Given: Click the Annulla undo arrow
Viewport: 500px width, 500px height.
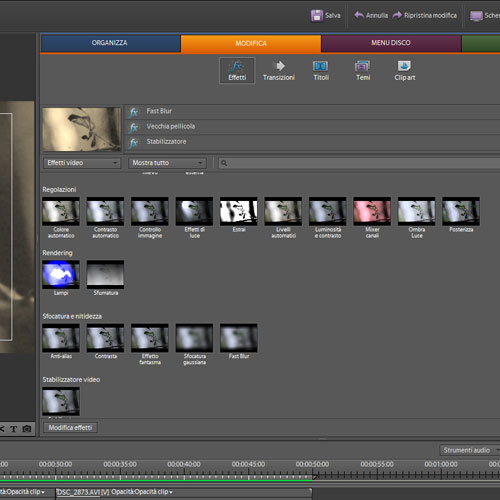Looking at the screenshot, I should coord(359,15).
